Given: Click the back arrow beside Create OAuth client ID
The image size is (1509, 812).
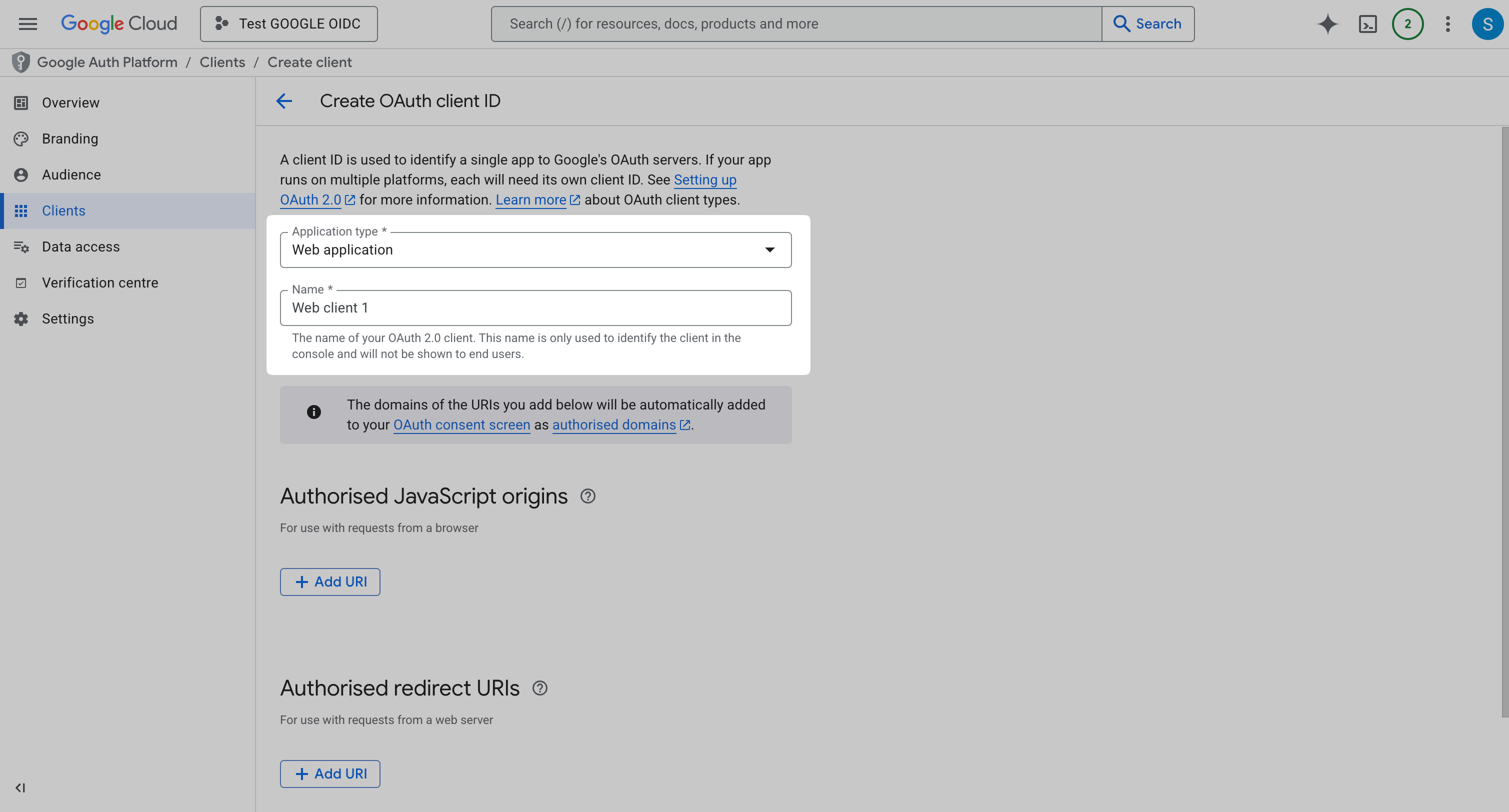Looking at the screenshot, I should click(x=284, y=101).
